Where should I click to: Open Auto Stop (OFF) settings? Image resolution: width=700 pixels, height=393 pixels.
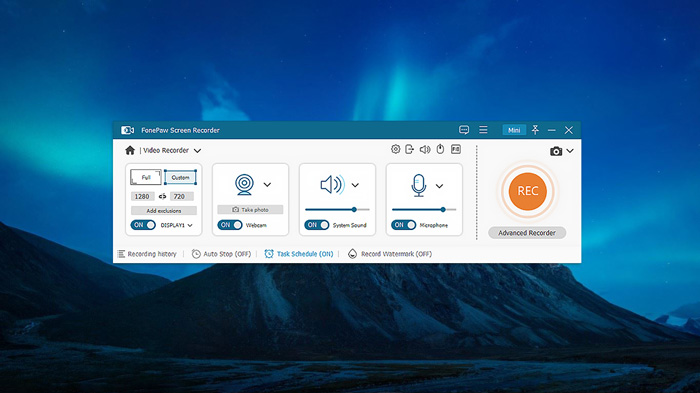click(x=221, y=254)
